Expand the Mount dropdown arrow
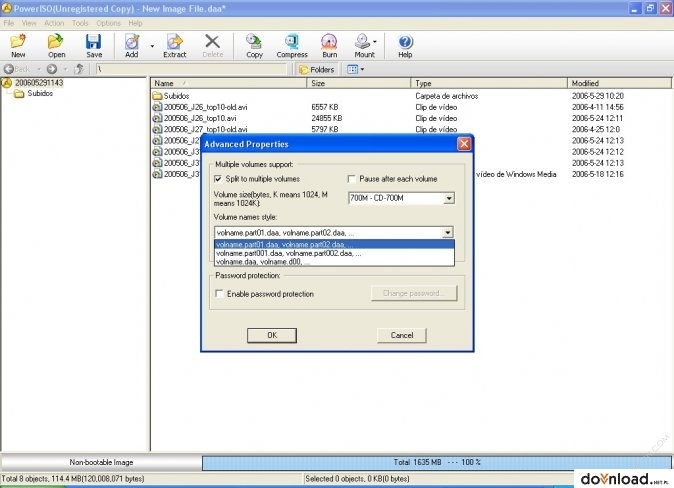This screenshot has width=674, height=488. pyautogui.click(x=375, y=42)
